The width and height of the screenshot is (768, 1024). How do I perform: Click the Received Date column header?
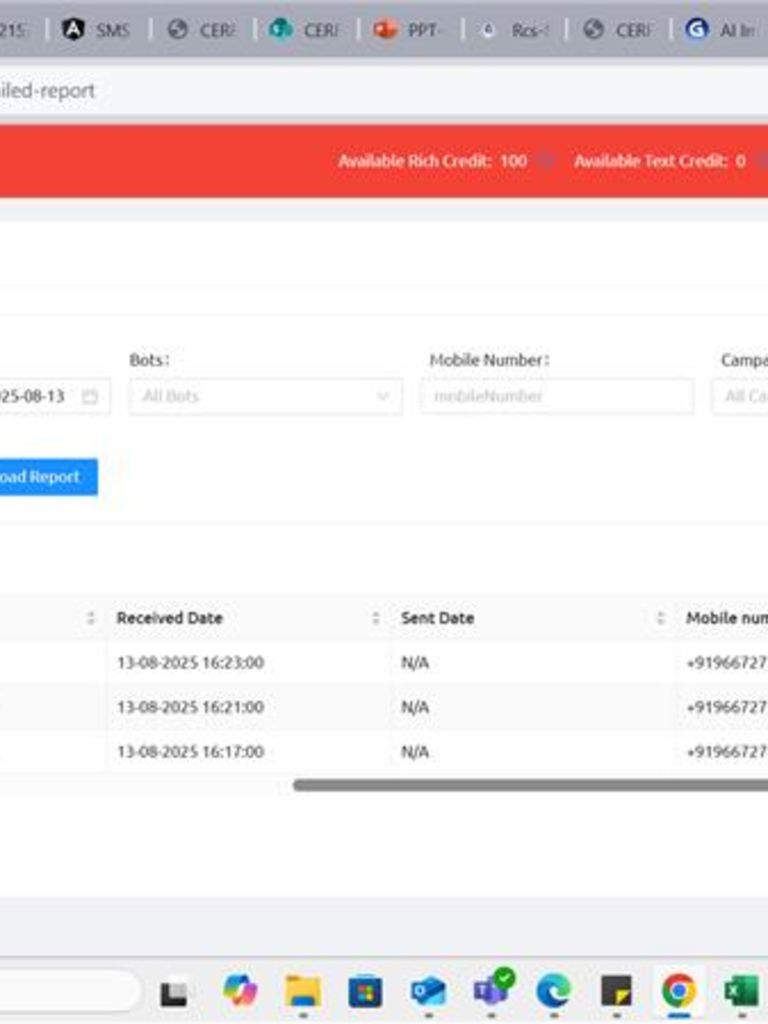pyautogui.click(x=170, y=618)
